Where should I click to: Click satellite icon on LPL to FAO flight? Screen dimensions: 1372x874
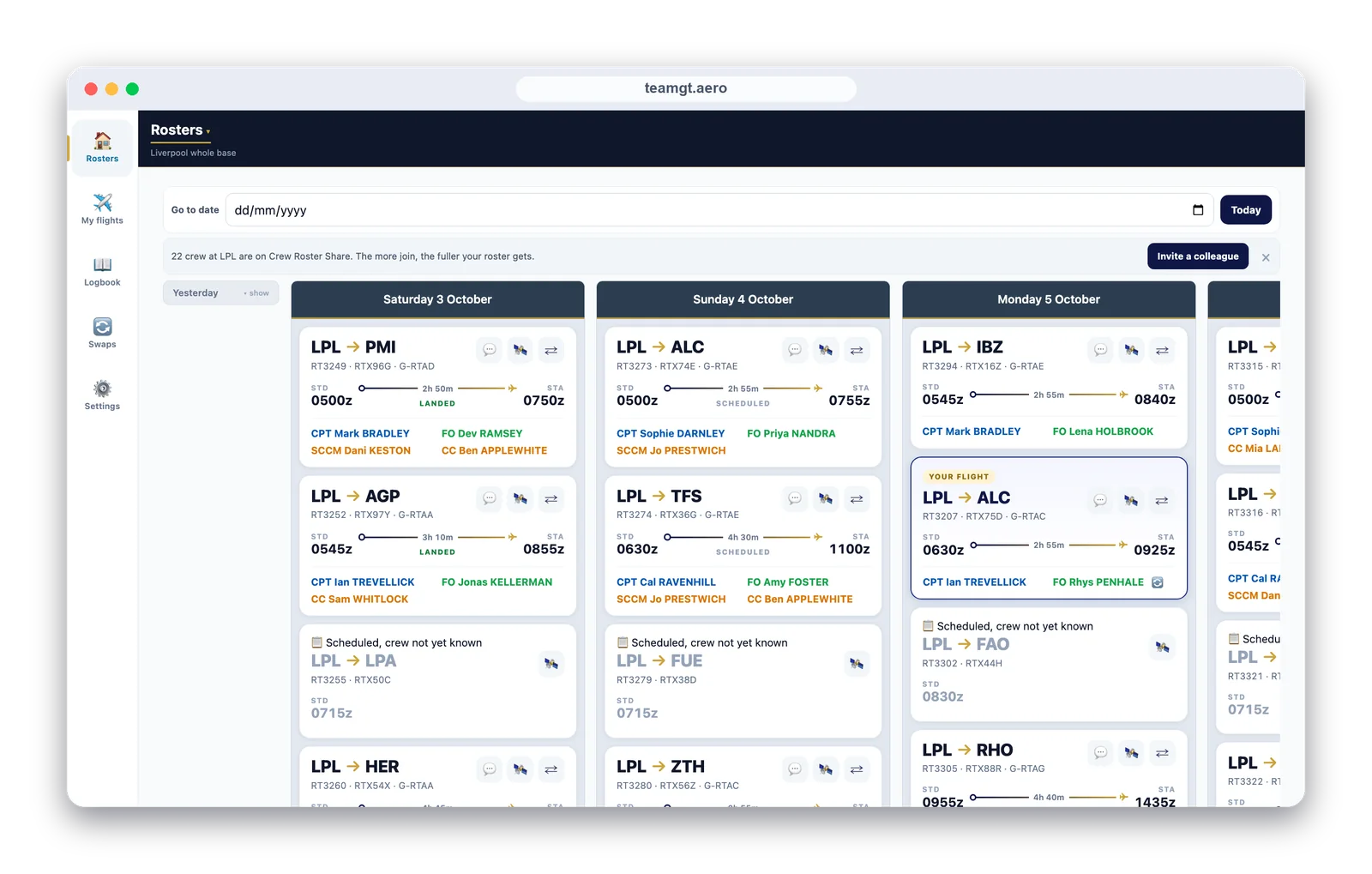(x=1162, y=647)
